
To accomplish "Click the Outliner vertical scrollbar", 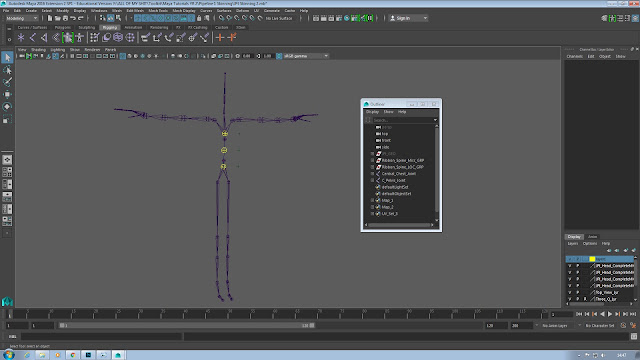I will pos(437,171).
